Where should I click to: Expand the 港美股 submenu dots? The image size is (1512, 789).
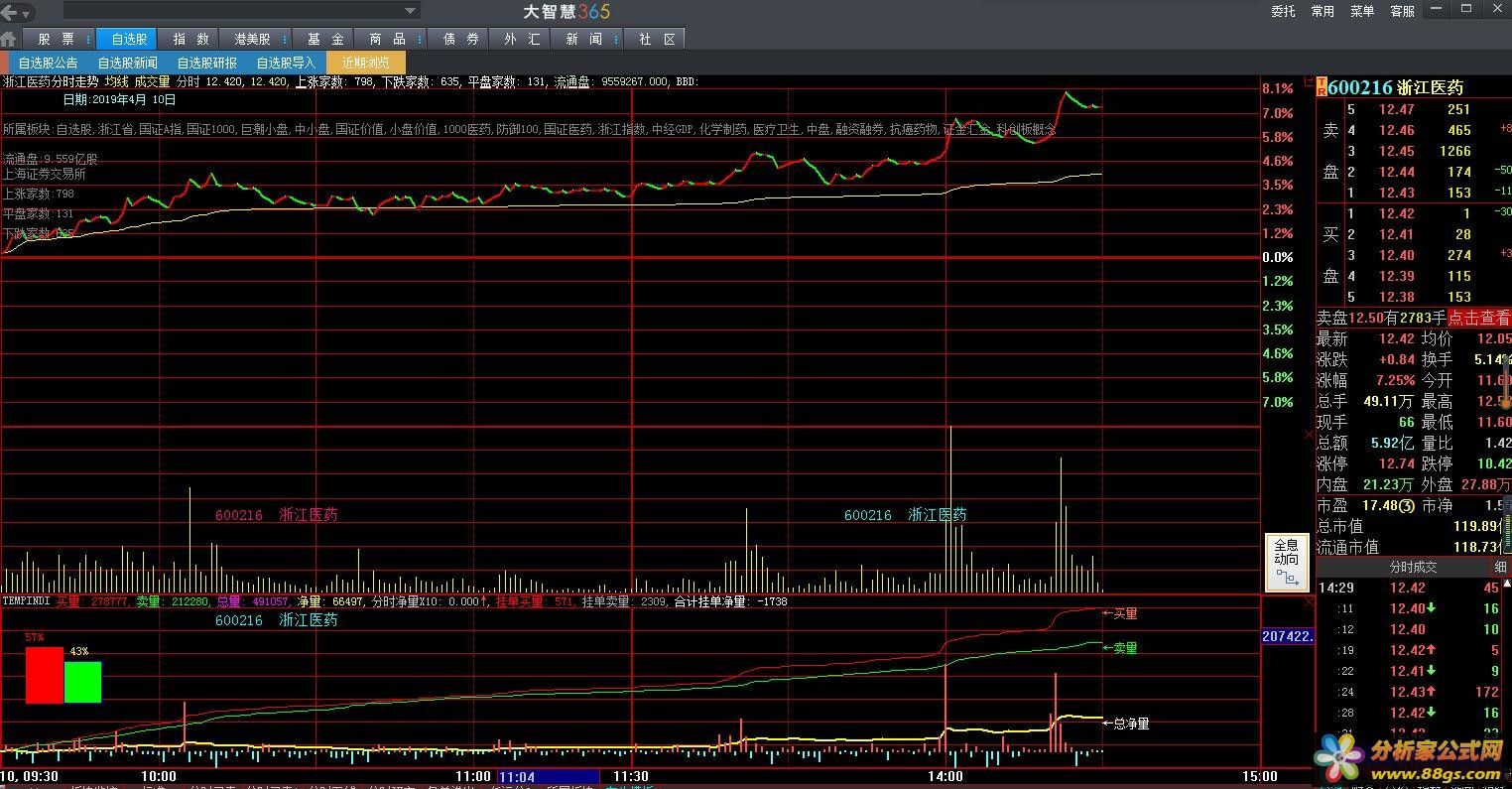tap(286, 39)
